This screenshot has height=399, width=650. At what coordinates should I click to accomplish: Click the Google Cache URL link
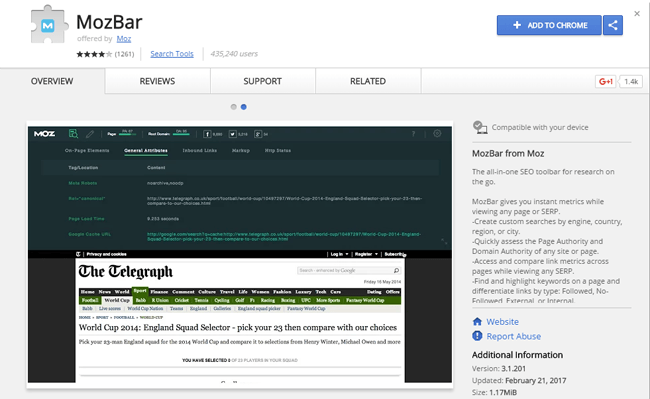[284, 237]
